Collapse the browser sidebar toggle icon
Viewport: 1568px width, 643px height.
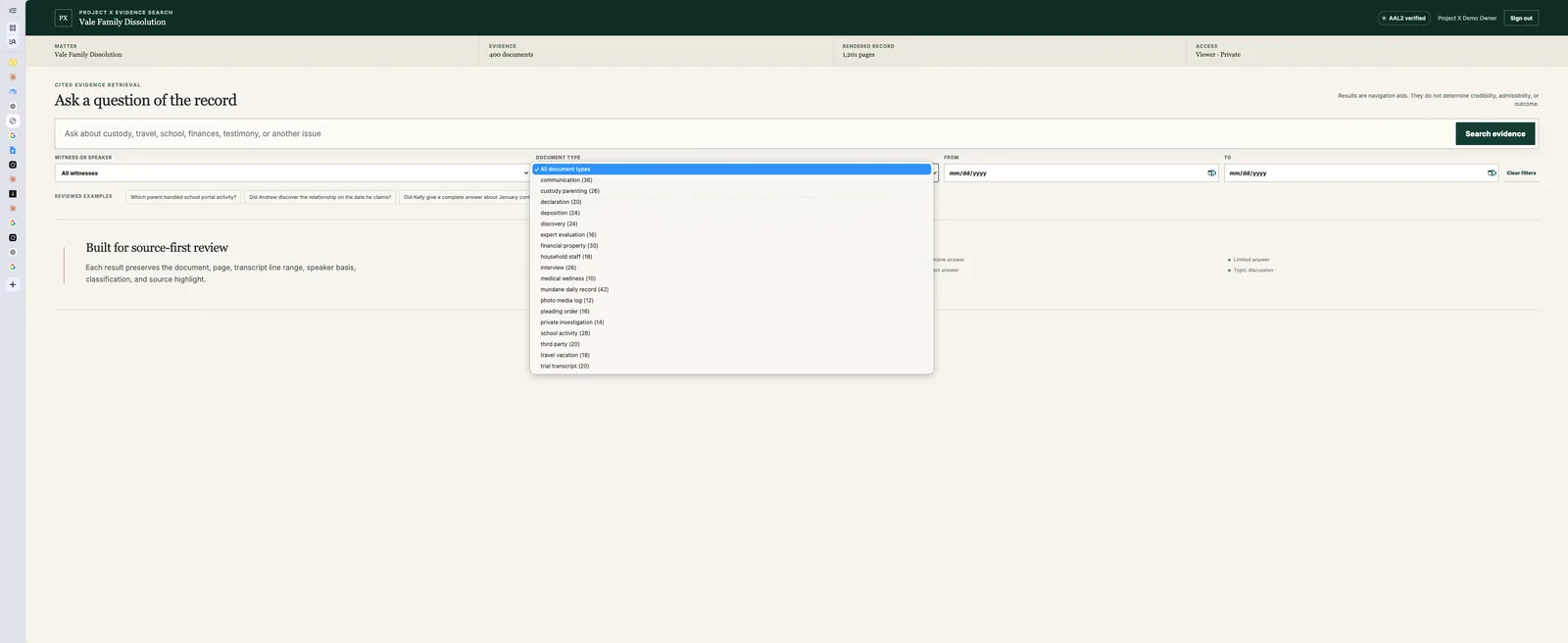point(13,11)
